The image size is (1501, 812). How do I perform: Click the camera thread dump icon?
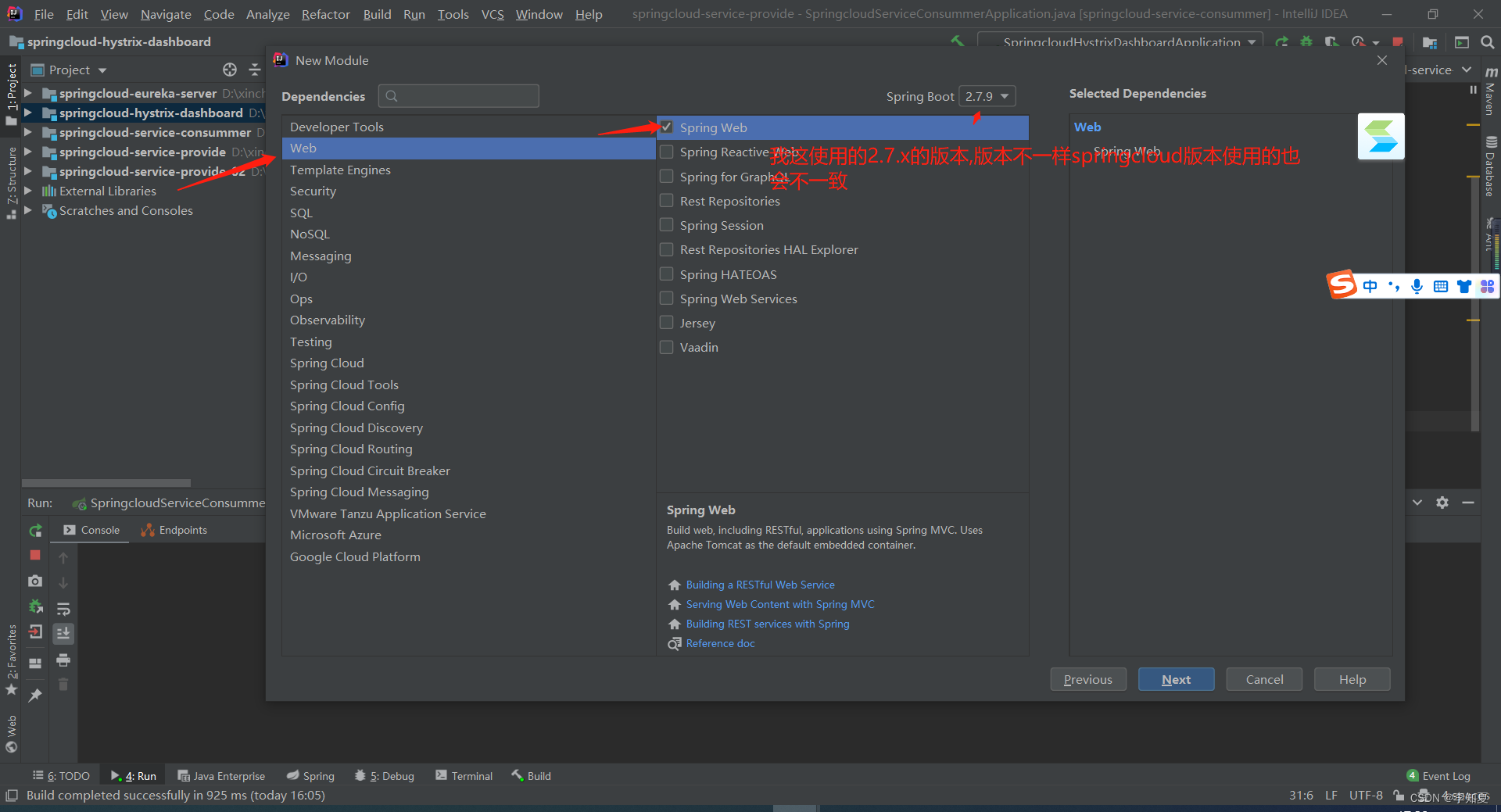pyautogui.click(x=35, y=581)
